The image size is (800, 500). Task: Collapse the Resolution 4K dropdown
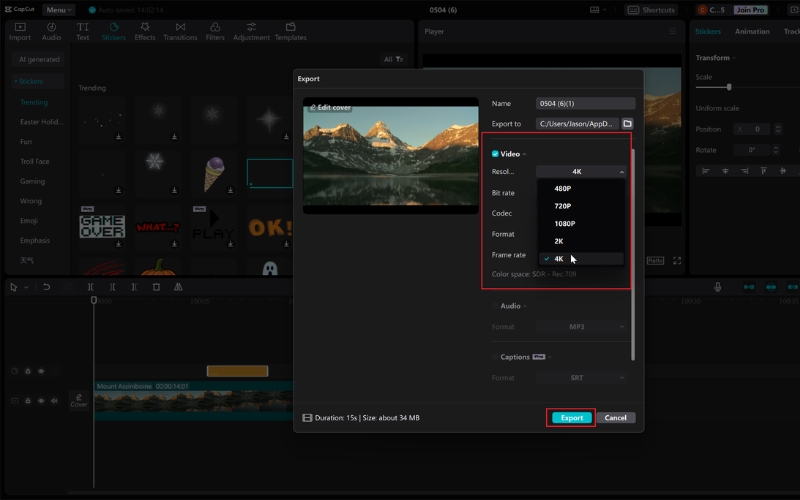click(x=581, y=171)
